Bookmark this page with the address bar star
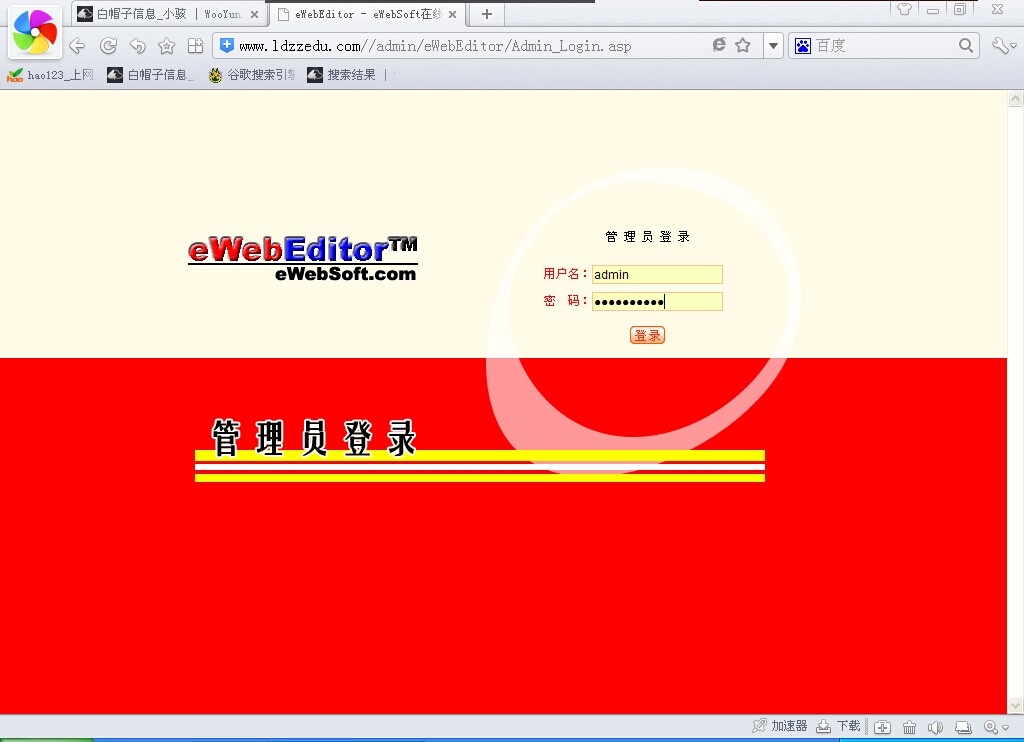This screenshot has width=1024, height=742. click(x=743, y=45)
